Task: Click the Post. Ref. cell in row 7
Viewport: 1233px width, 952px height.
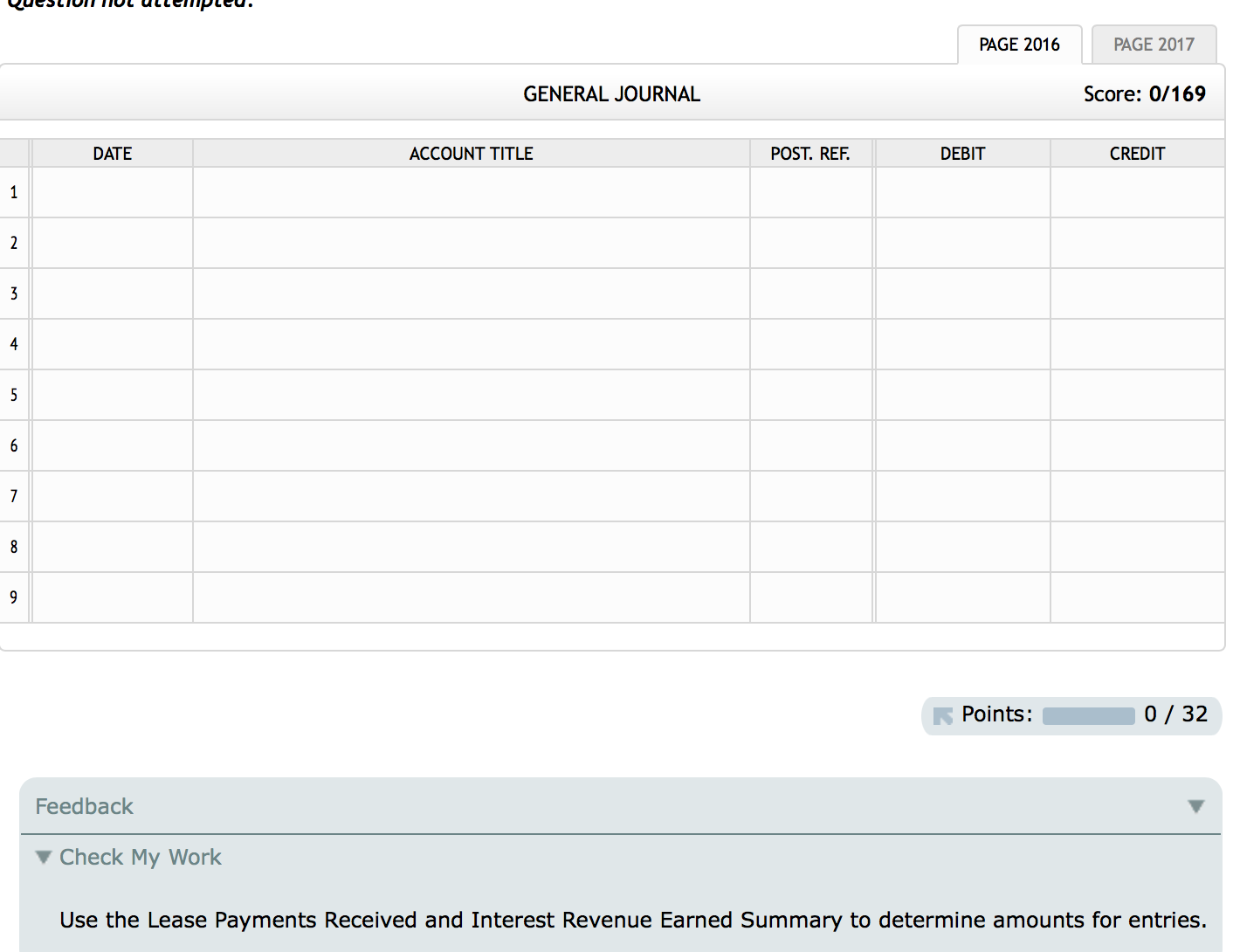Action: (x=811, y=496)
